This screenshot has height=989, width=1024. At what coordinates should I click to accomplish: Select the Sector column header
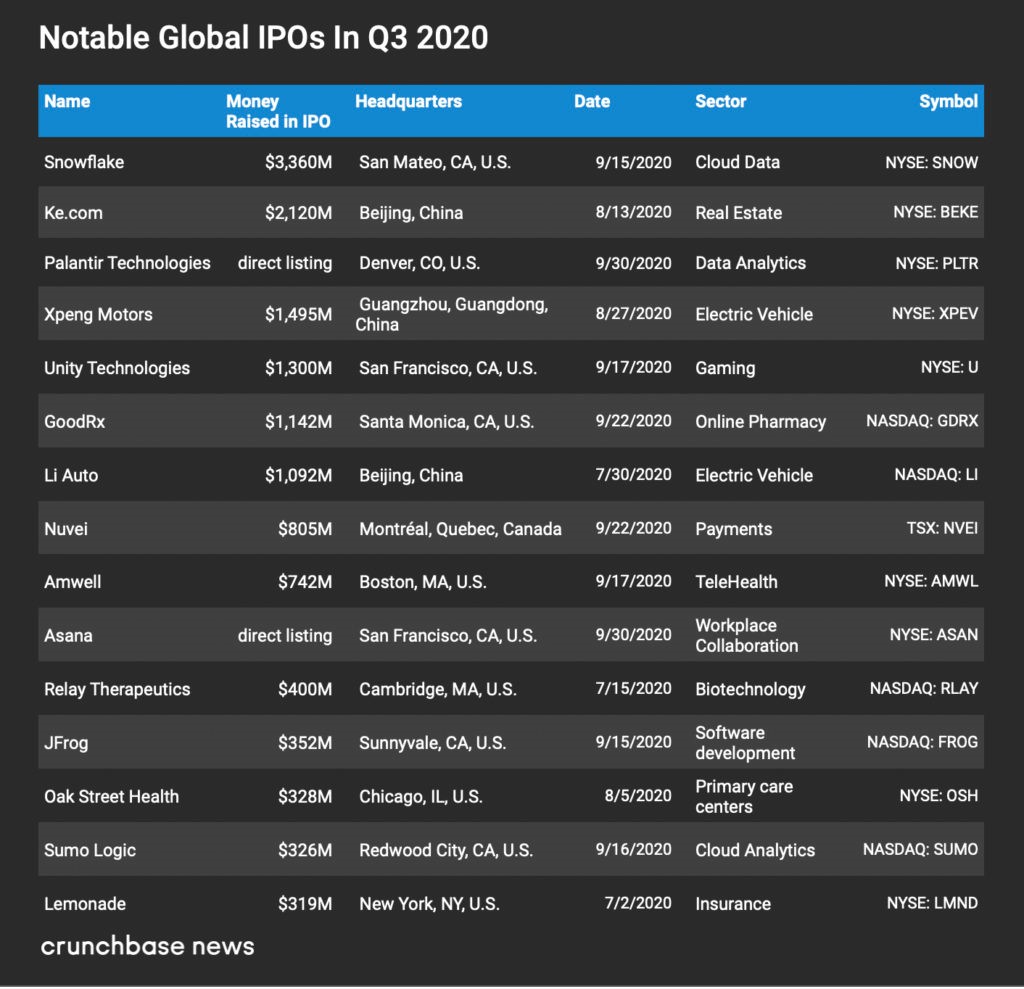[721, 101]
